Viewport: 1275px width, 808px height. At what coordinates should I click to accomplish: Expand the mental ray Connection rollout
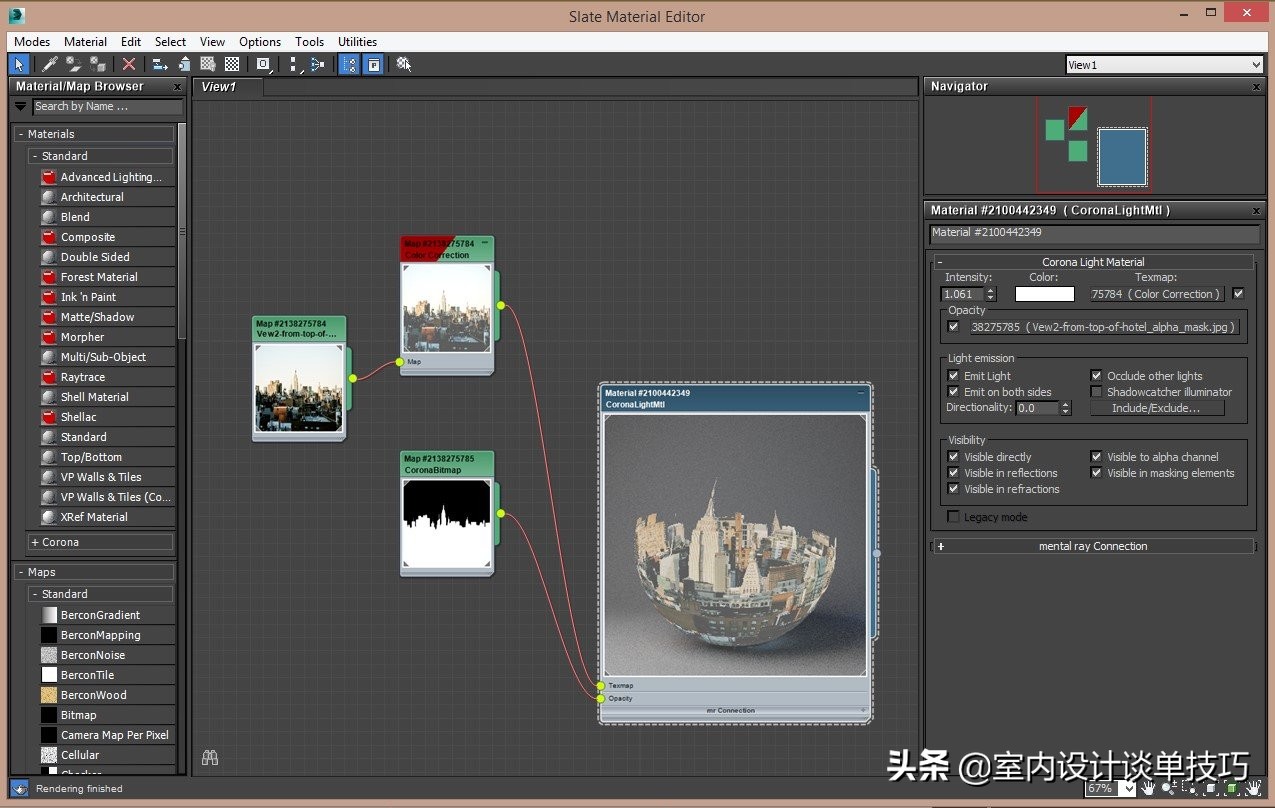point(1092,546)
